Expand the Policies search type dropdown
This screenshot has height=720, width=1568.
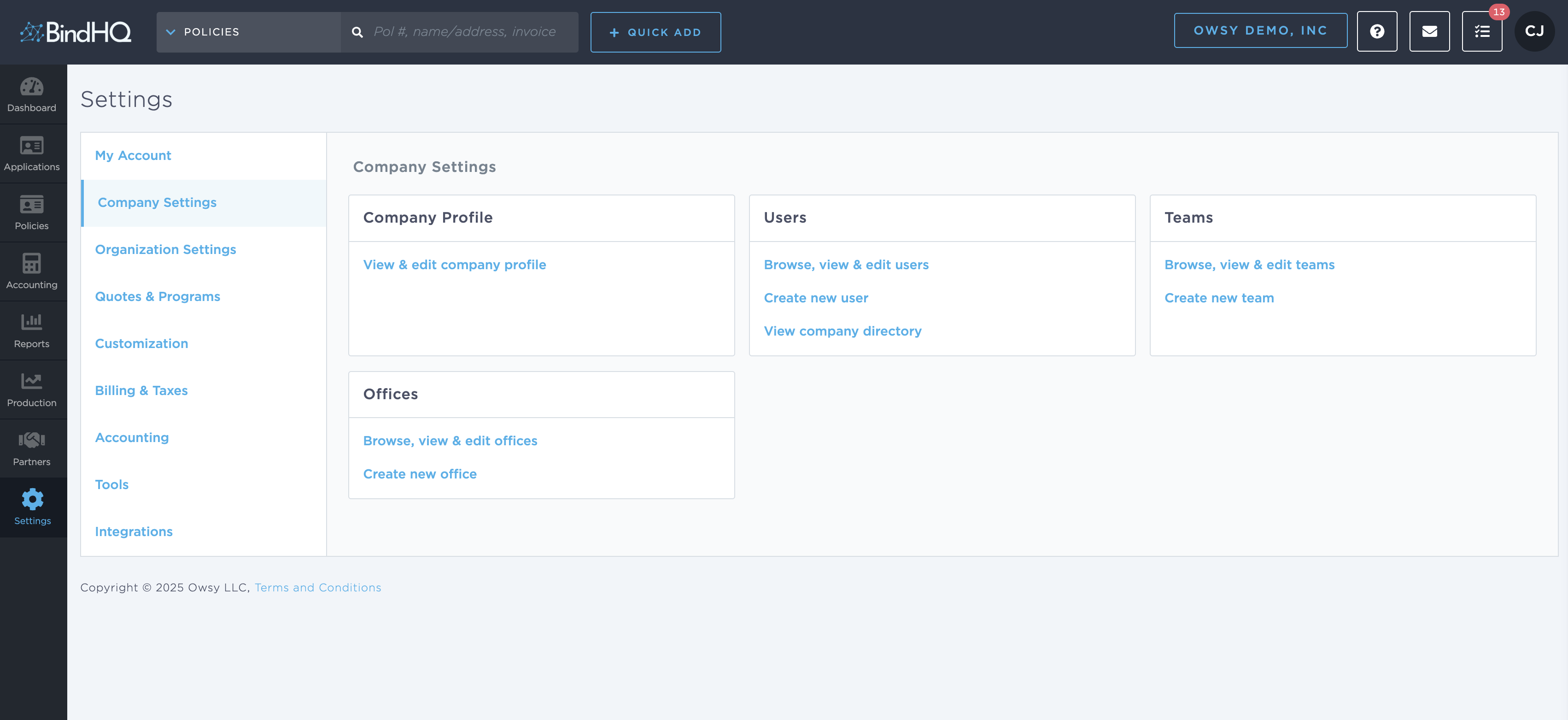pos(204,32)
